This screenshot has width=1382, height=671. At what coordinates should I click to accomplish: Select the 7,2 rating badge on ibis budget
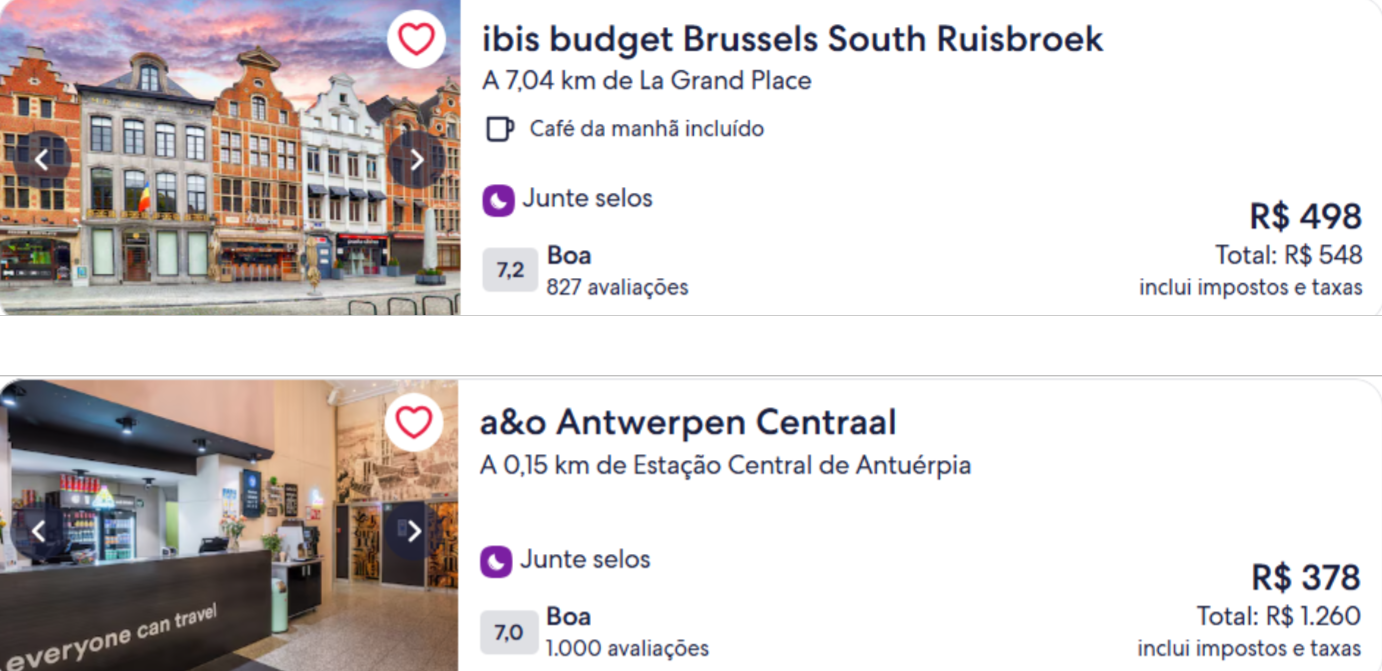coord(512,268)
